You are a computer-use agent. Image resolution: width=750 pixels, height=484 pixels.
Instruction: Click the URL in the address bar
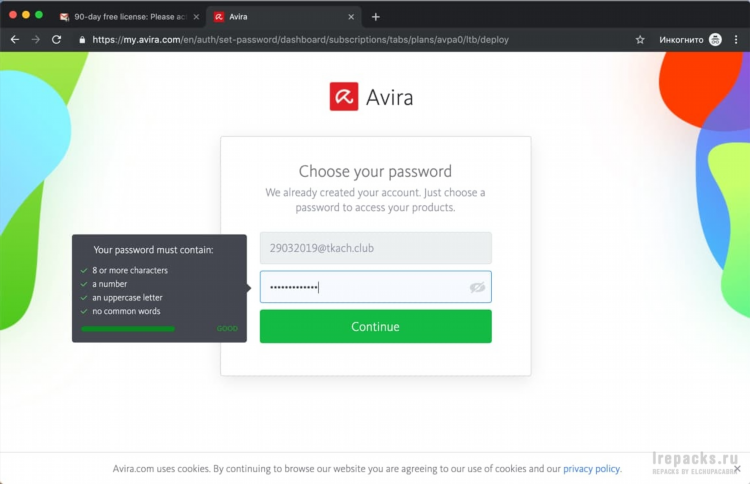click(300, 40)
